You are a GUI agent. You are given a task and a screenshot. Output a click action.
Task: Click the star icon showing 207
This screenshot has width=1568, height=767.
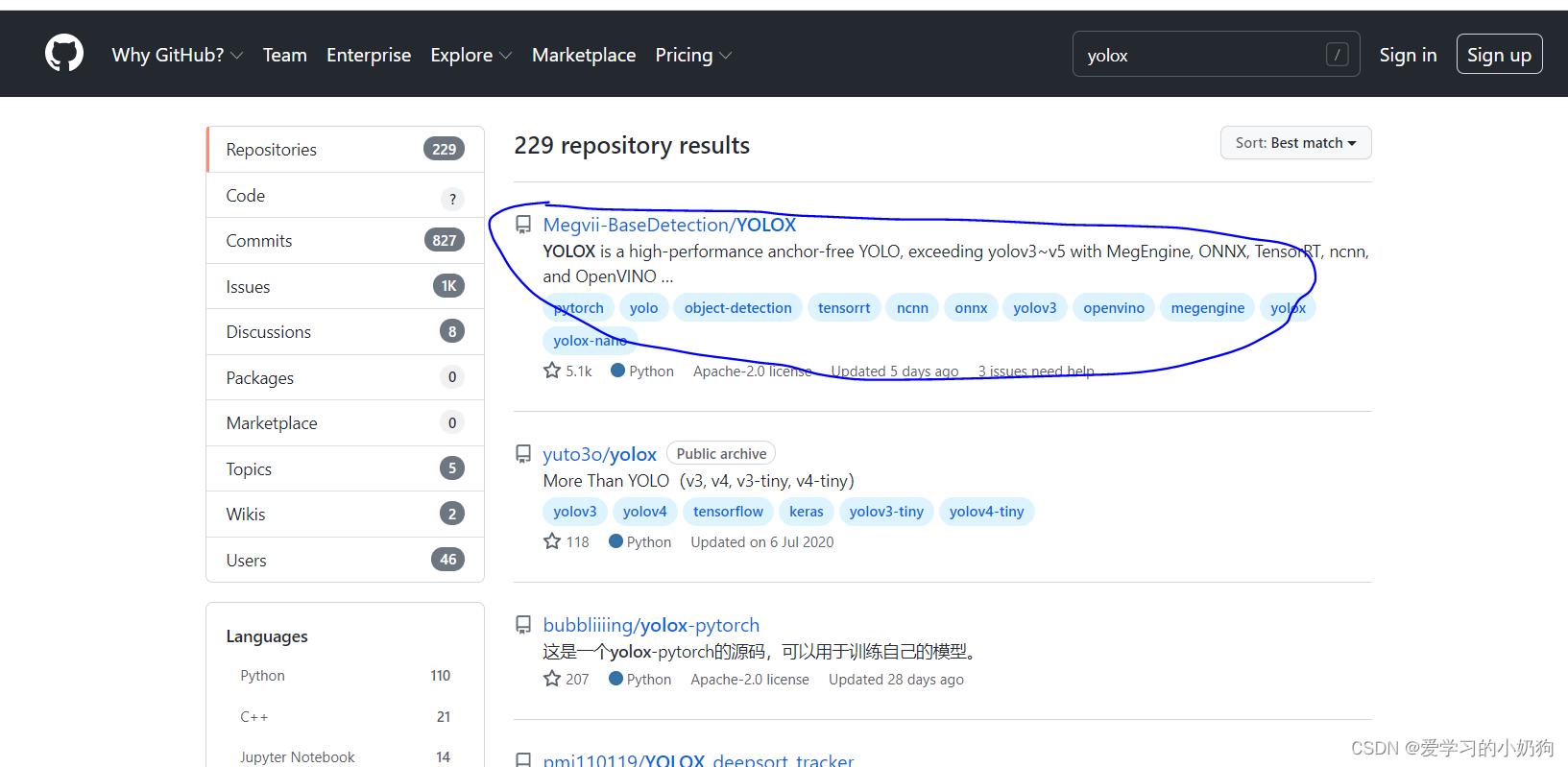(552, 679)
